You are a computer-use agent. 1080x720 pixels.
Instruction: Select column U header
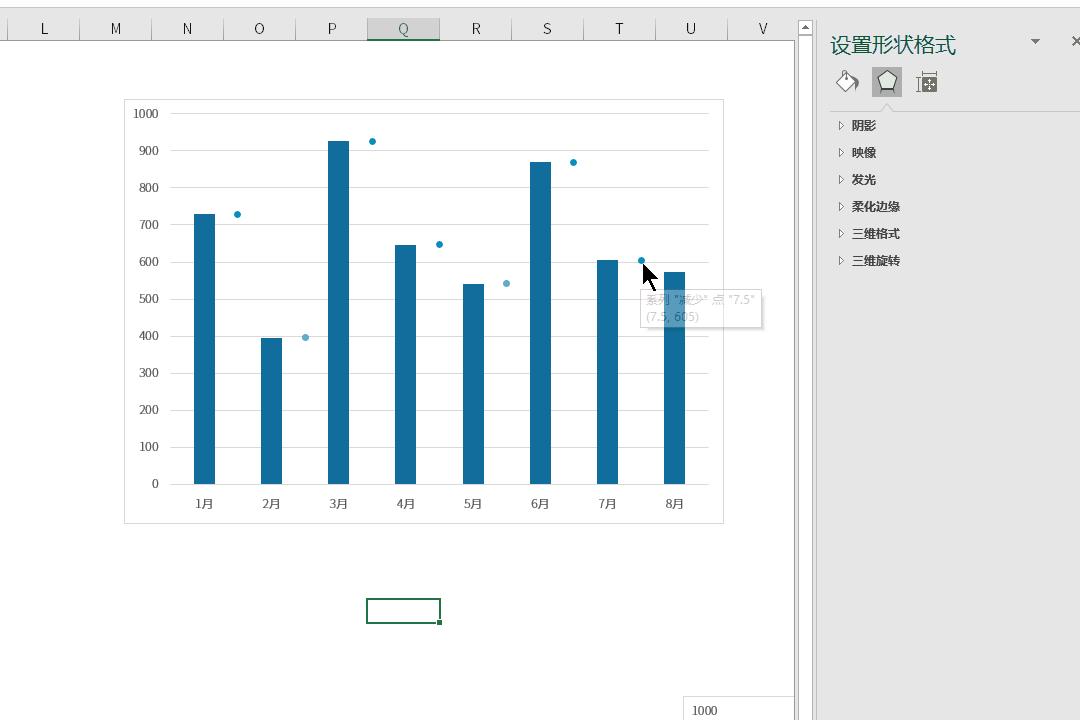point(690,29)
